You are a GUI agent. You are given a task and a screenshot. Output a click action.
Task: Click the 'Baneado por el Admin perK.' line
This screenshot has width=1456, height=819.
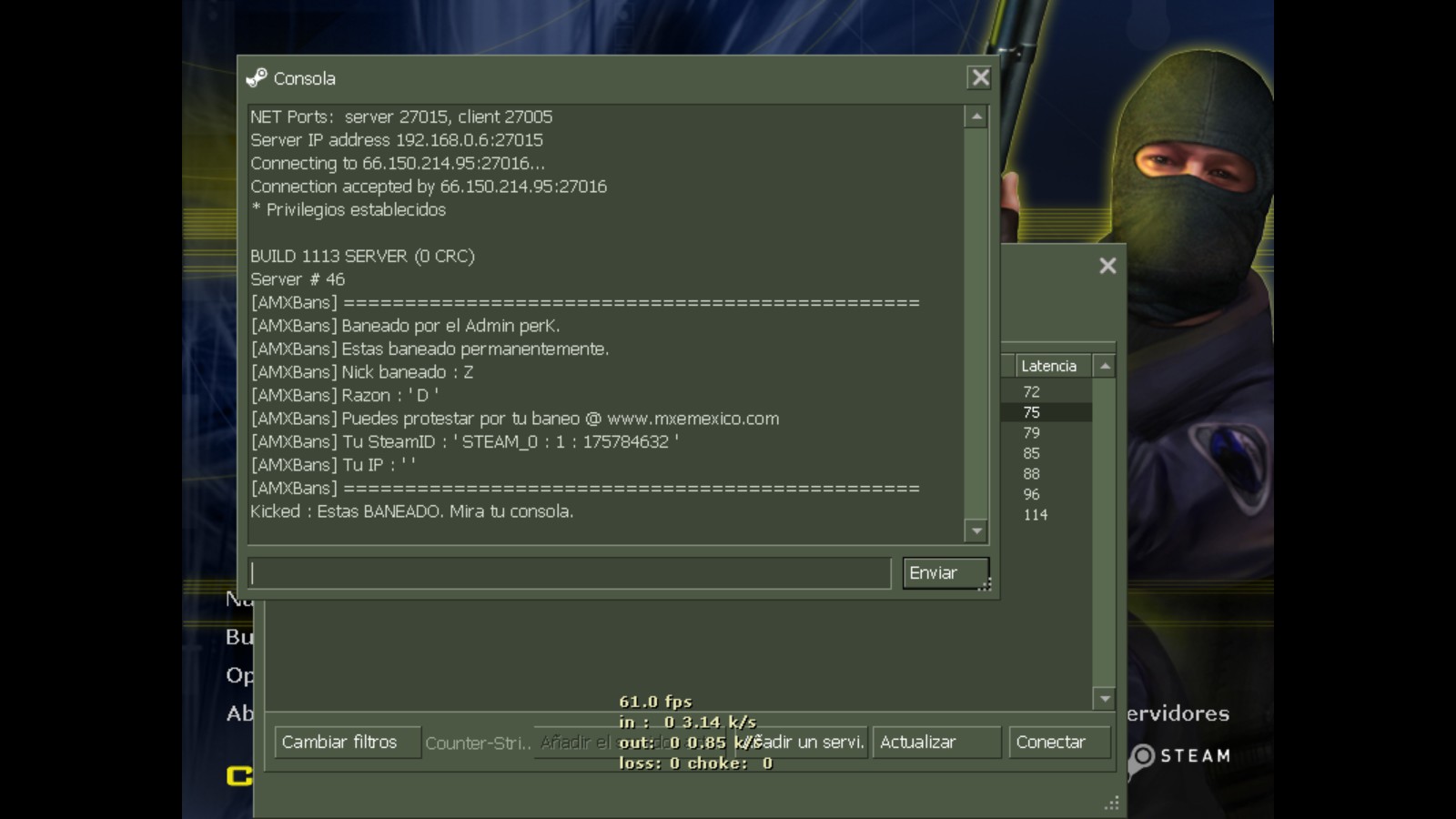(x=405, y=326)
